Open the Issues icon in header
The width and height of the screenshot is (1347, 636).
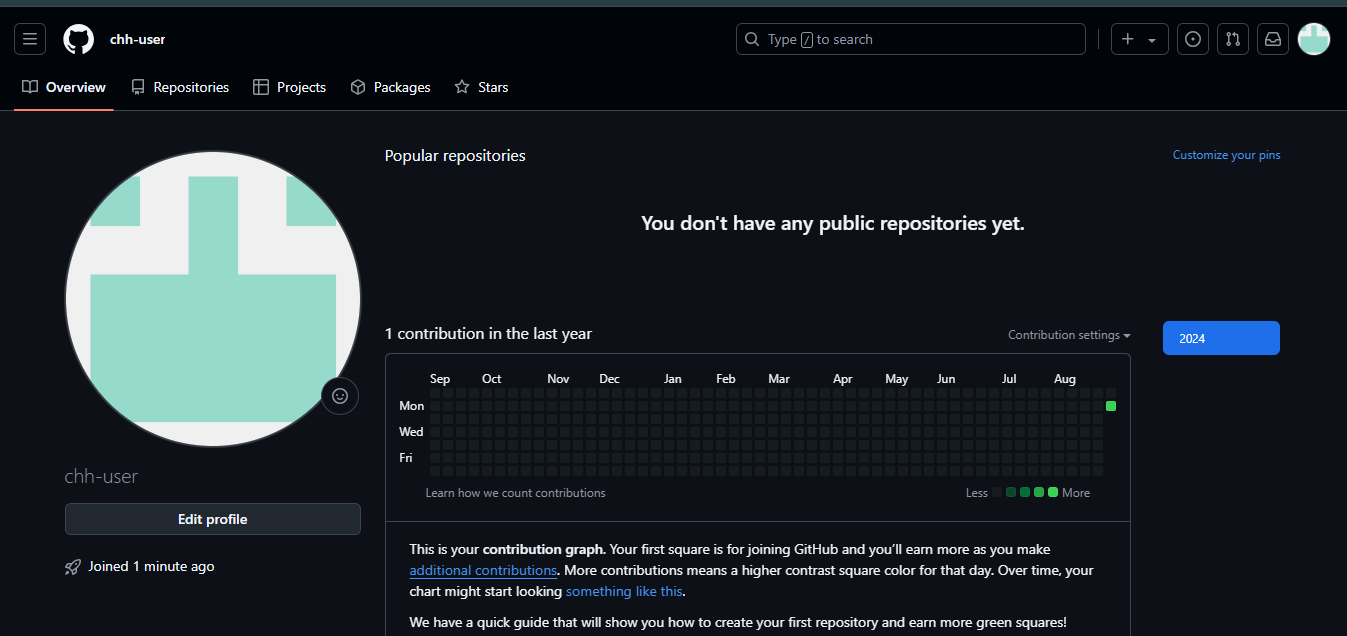1192,39
